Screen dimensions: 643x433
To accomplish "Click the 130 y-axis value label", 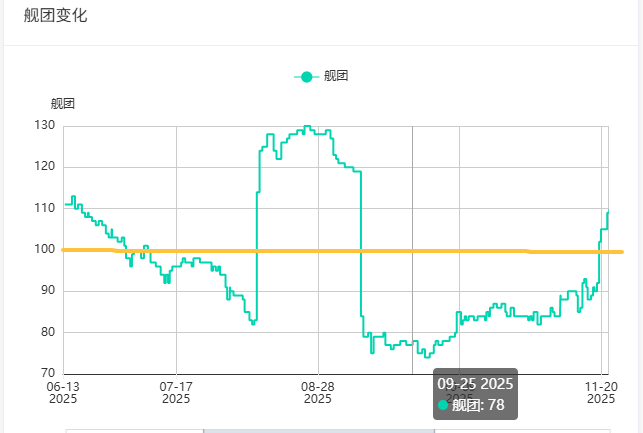I will 44,125.
